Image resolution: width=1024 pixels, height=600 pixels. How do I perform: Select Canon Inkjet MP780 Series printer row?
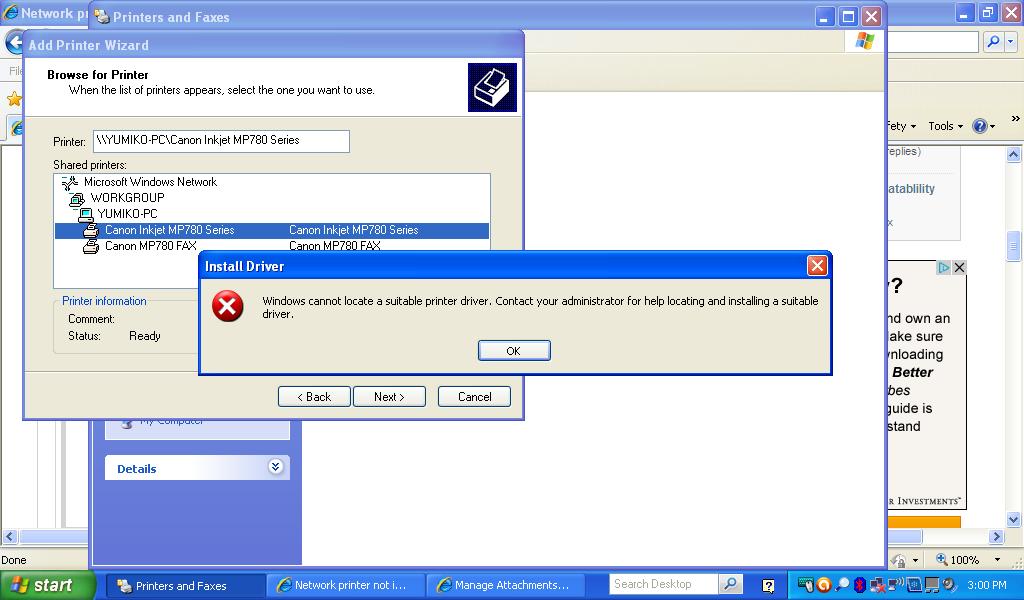[272, 230]
